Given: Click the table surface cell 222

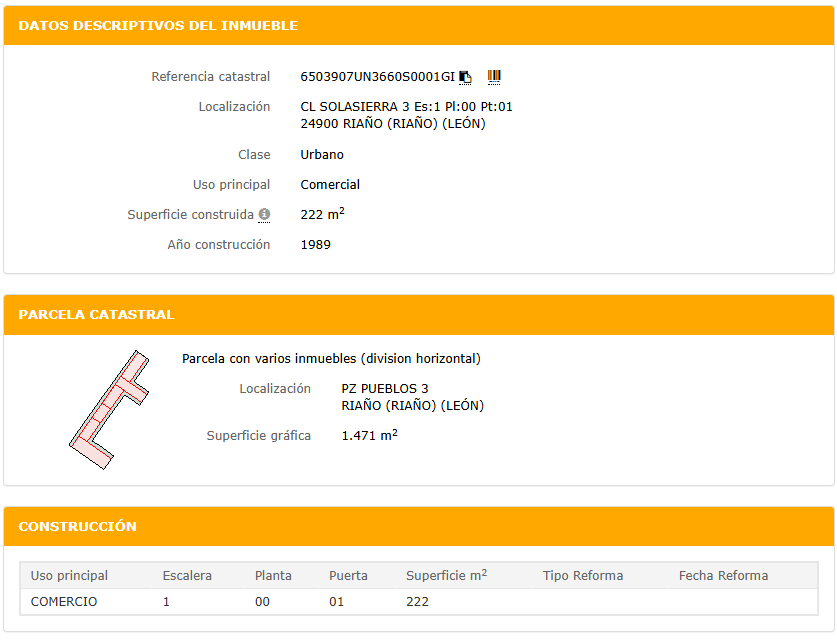Looking at the screenshot, I should tap(417, 602).
